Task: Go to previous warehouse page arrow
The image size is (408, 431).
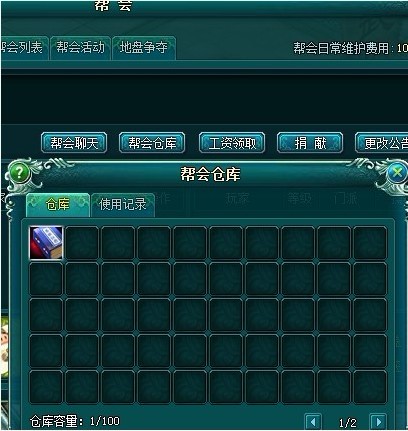Action: 313,422
